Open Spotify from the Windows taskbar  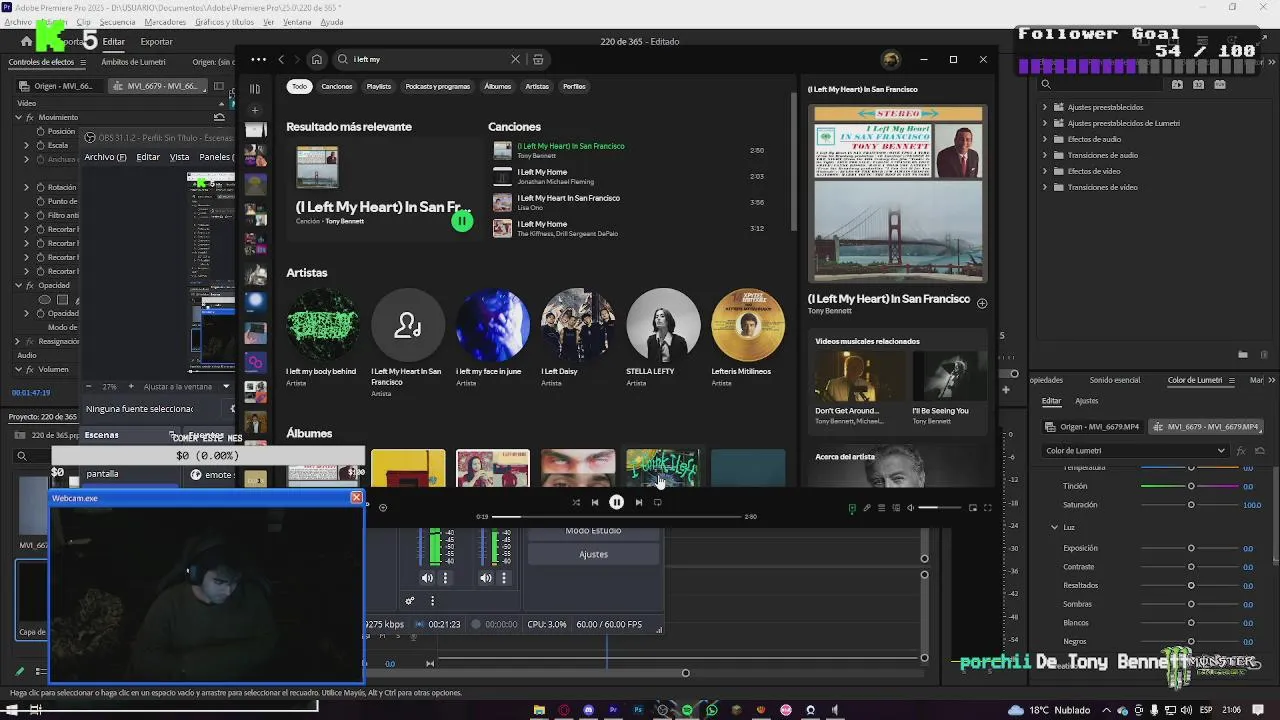click(687, 710)
